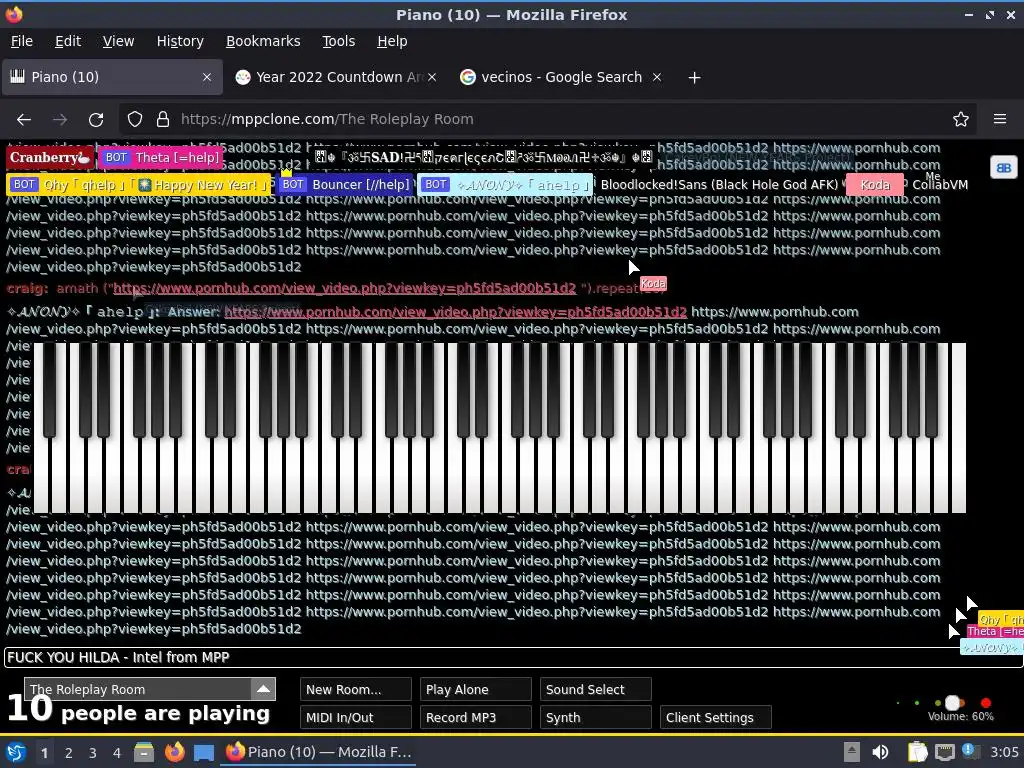Screen dimensions: 1024x768
Task: Select Bloodlocked!Sans user name
Action: (x=718, y=185)
